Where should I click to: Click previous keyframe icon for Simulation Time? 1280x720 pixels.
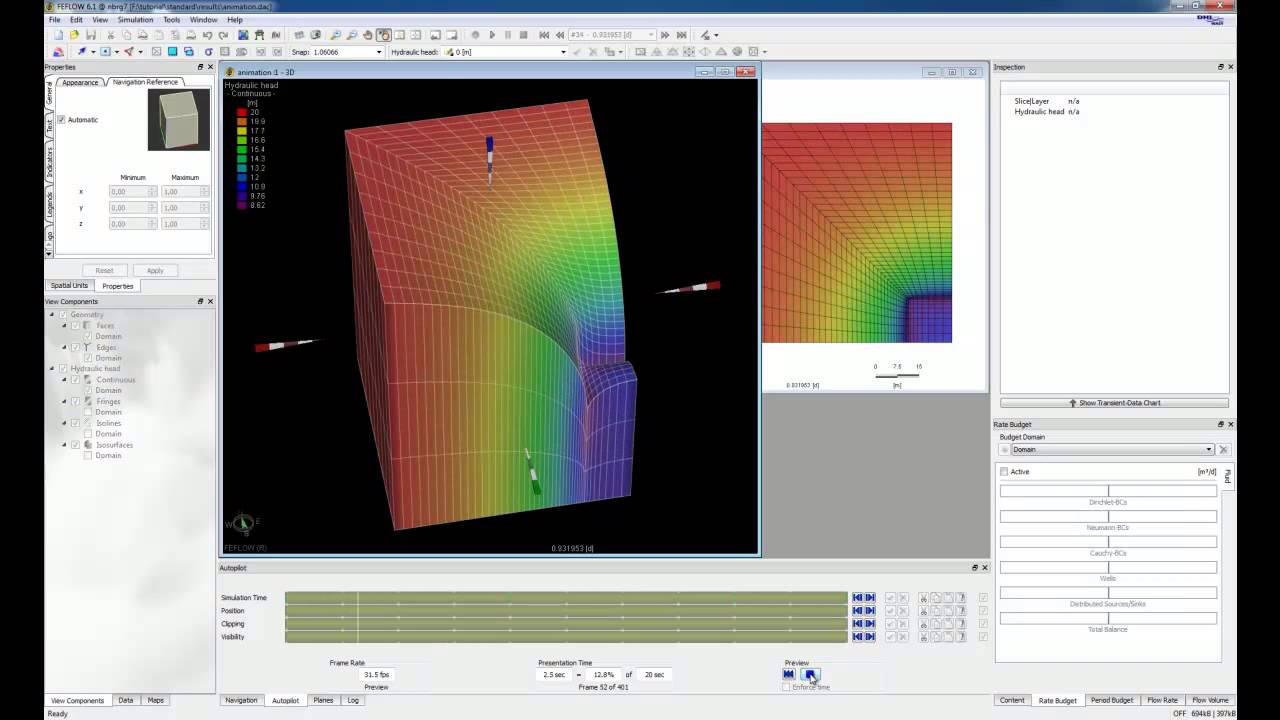857,598
